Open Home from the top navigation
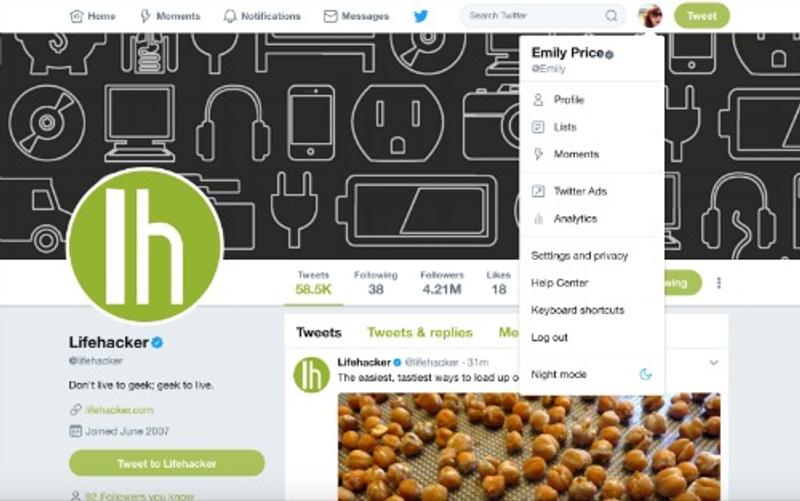800x501 pixels. click(x=92, y=16)
